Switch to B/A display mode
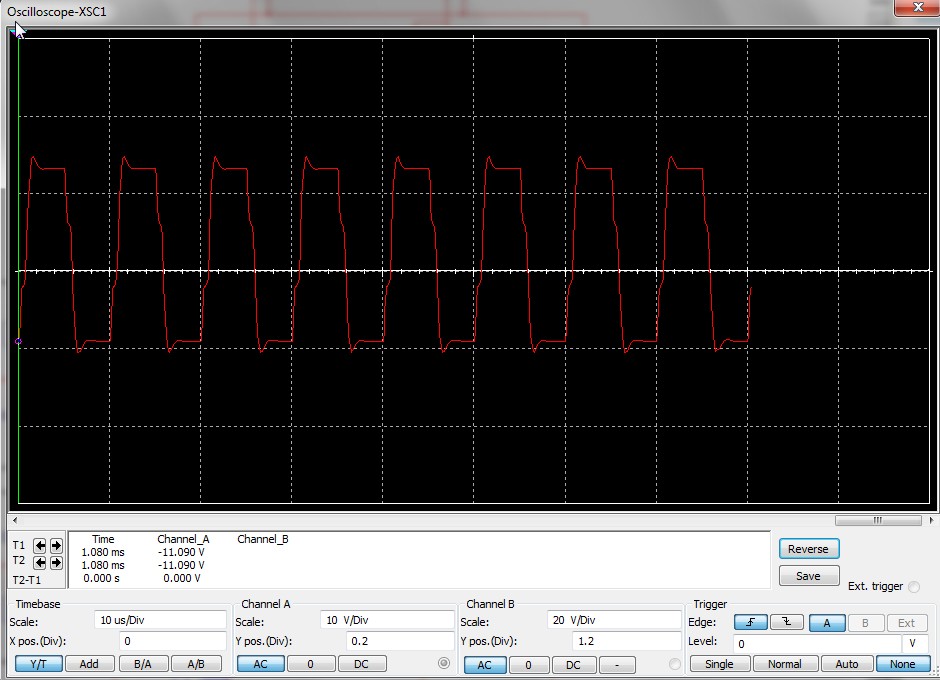940x680 pixels. tap(143, 664)
